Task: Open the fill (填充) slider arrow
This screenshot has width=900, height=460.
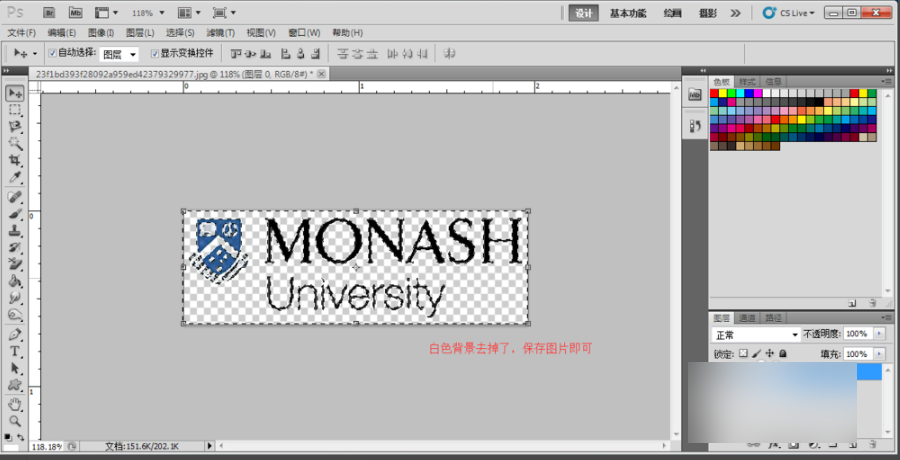Action: point(879,354)
